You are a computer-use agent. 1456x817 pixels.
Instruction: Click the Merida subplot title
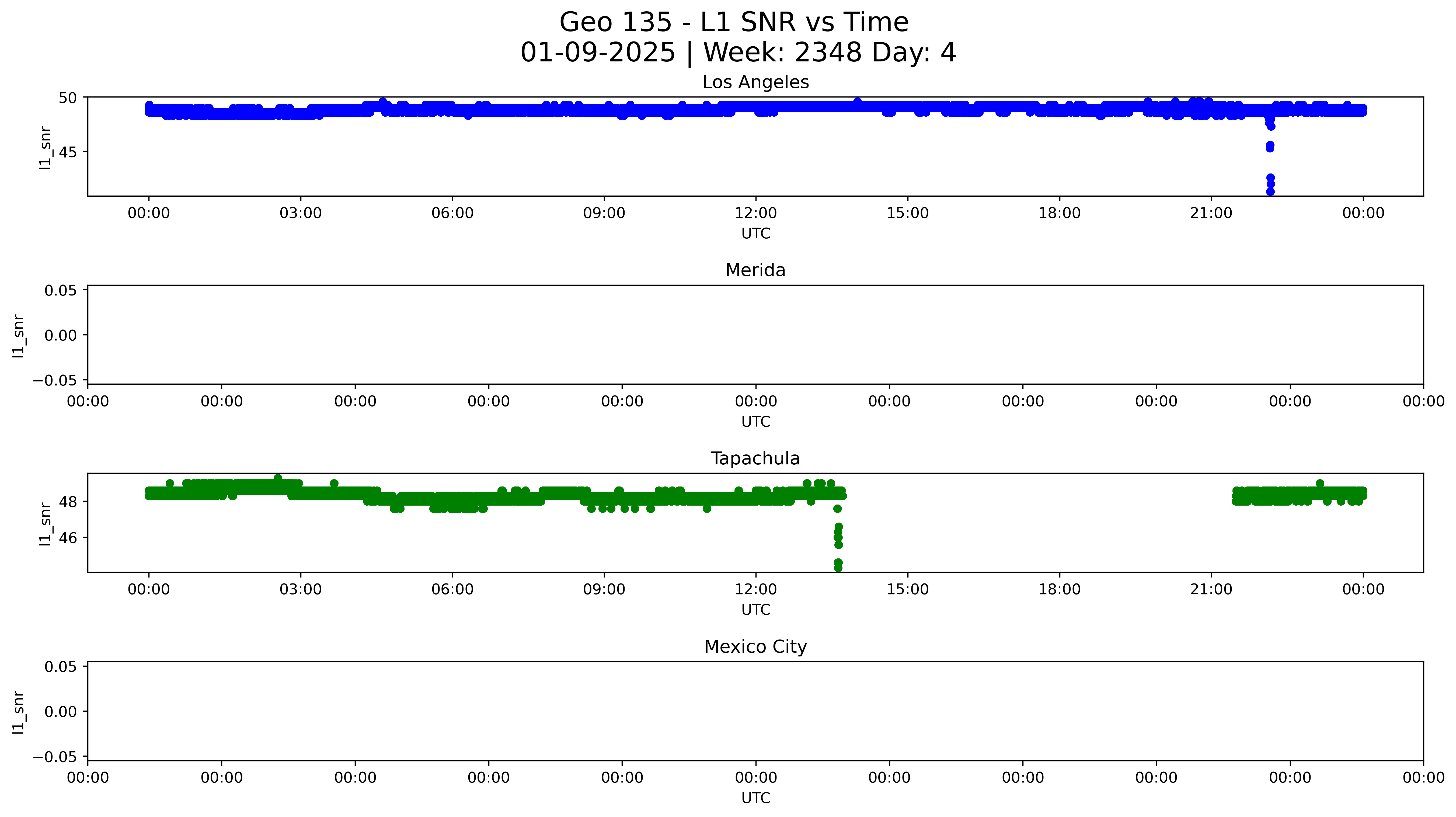pos(755,270)
